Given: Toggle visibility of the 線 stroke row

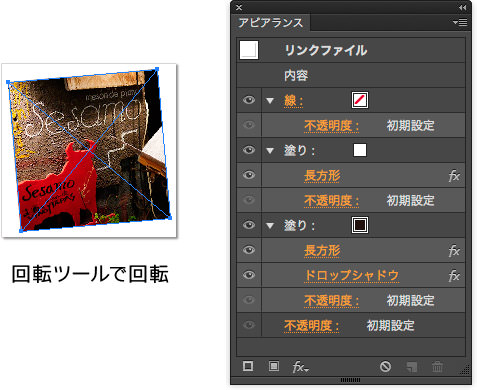Looking at the screenshot, I should click(249, 100).
